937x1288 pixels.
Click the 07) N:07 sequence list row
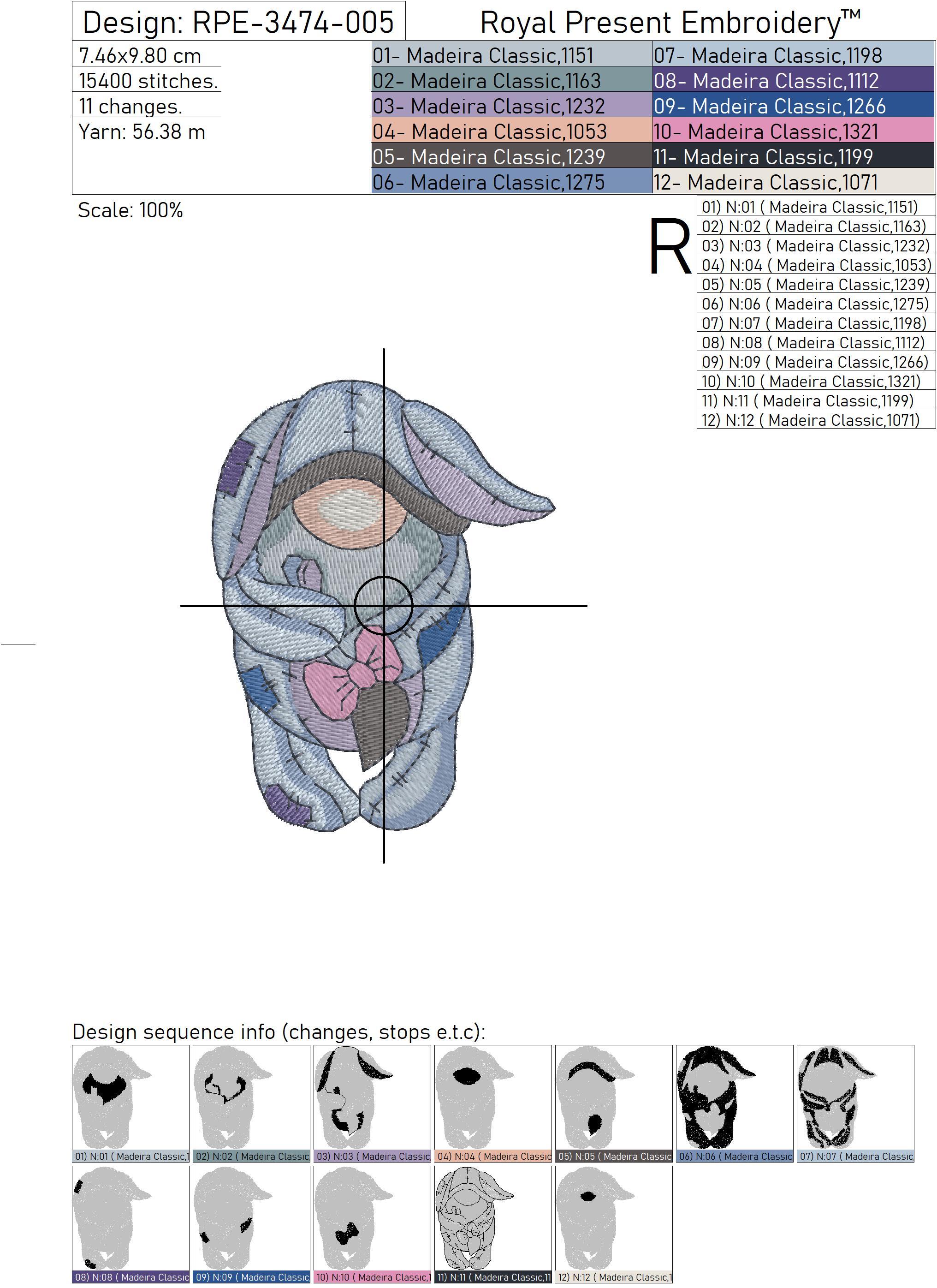816,322
